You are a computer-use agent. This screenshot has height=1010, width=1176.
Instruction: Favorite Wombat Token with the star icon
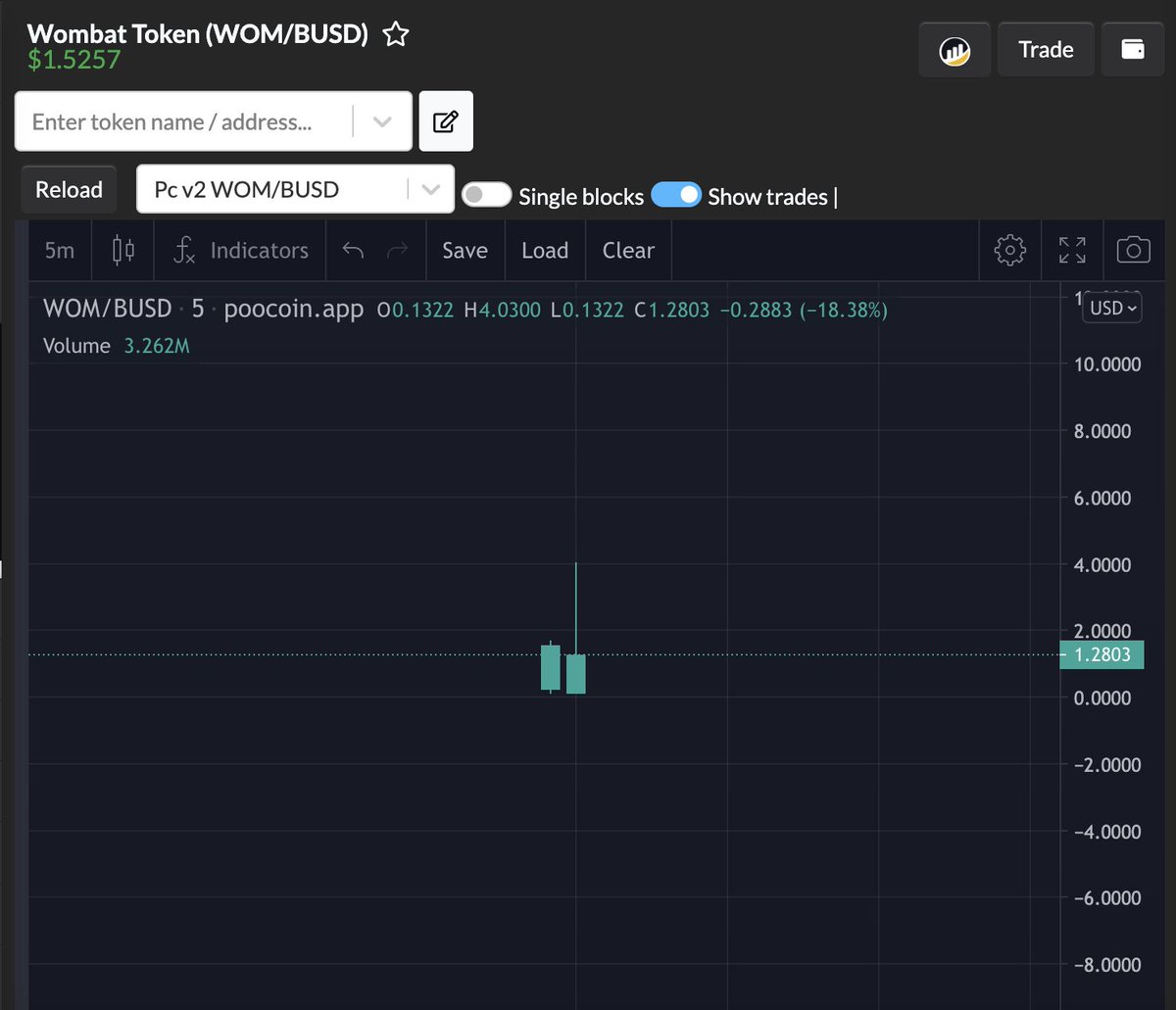[x=396, y=35]
